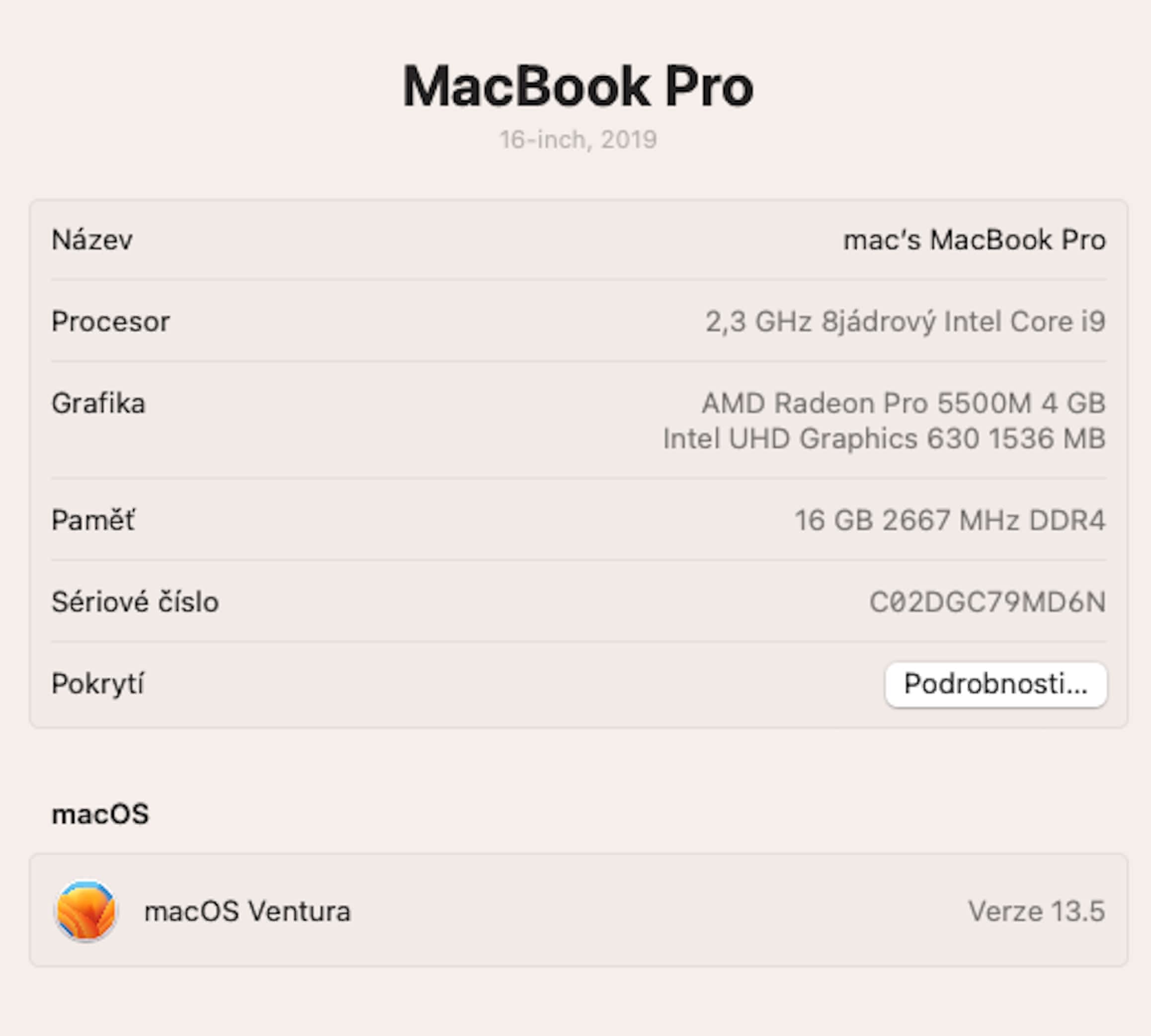The image size is (1151, 1036).
Task: Click the computer name "mac's MacBook Pro"
Action: (974, 240)
